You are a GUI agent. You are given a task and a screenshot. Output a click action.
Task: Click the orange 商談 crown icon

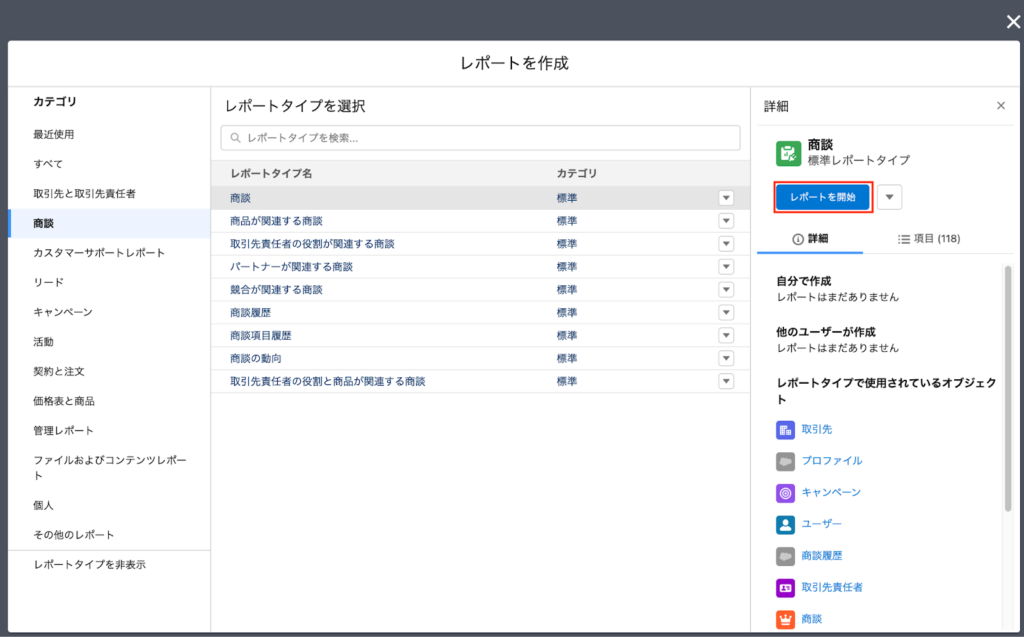[x=785, y=619]
